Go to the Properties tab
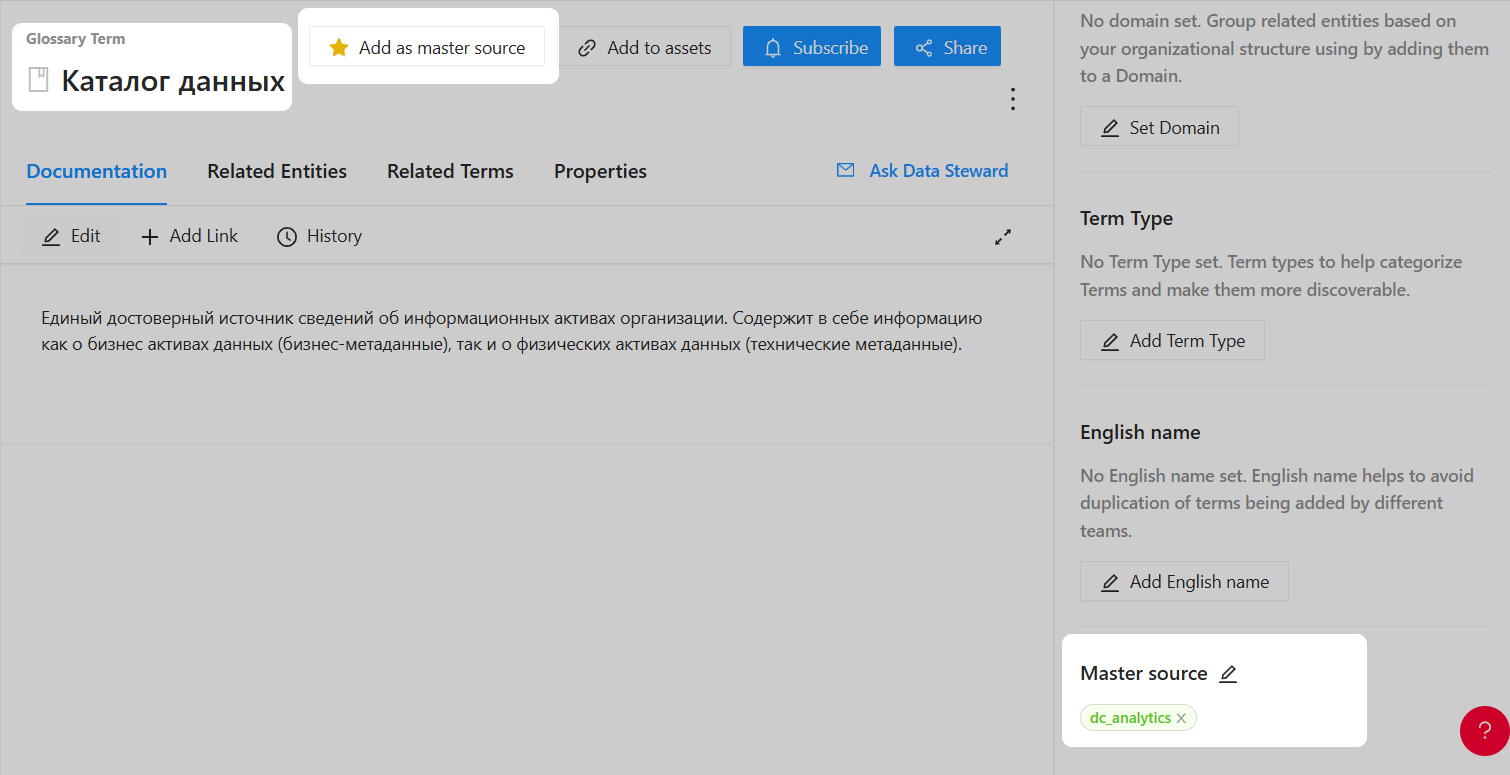The width and height of the screenshot is (1510, 775). click(x=600, y=171)
